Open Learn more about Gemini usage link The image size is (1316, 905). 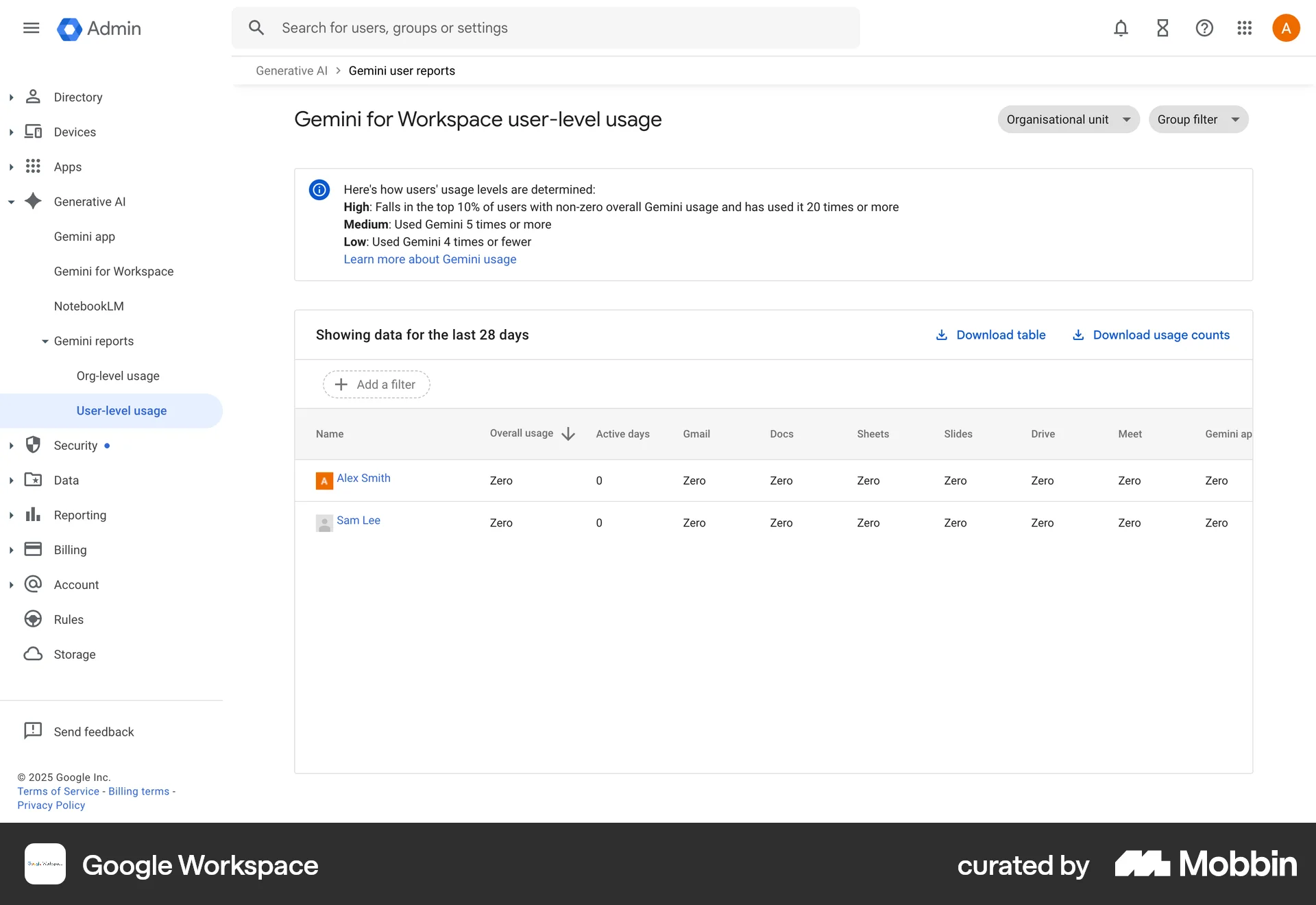click(x=430, y=259)
